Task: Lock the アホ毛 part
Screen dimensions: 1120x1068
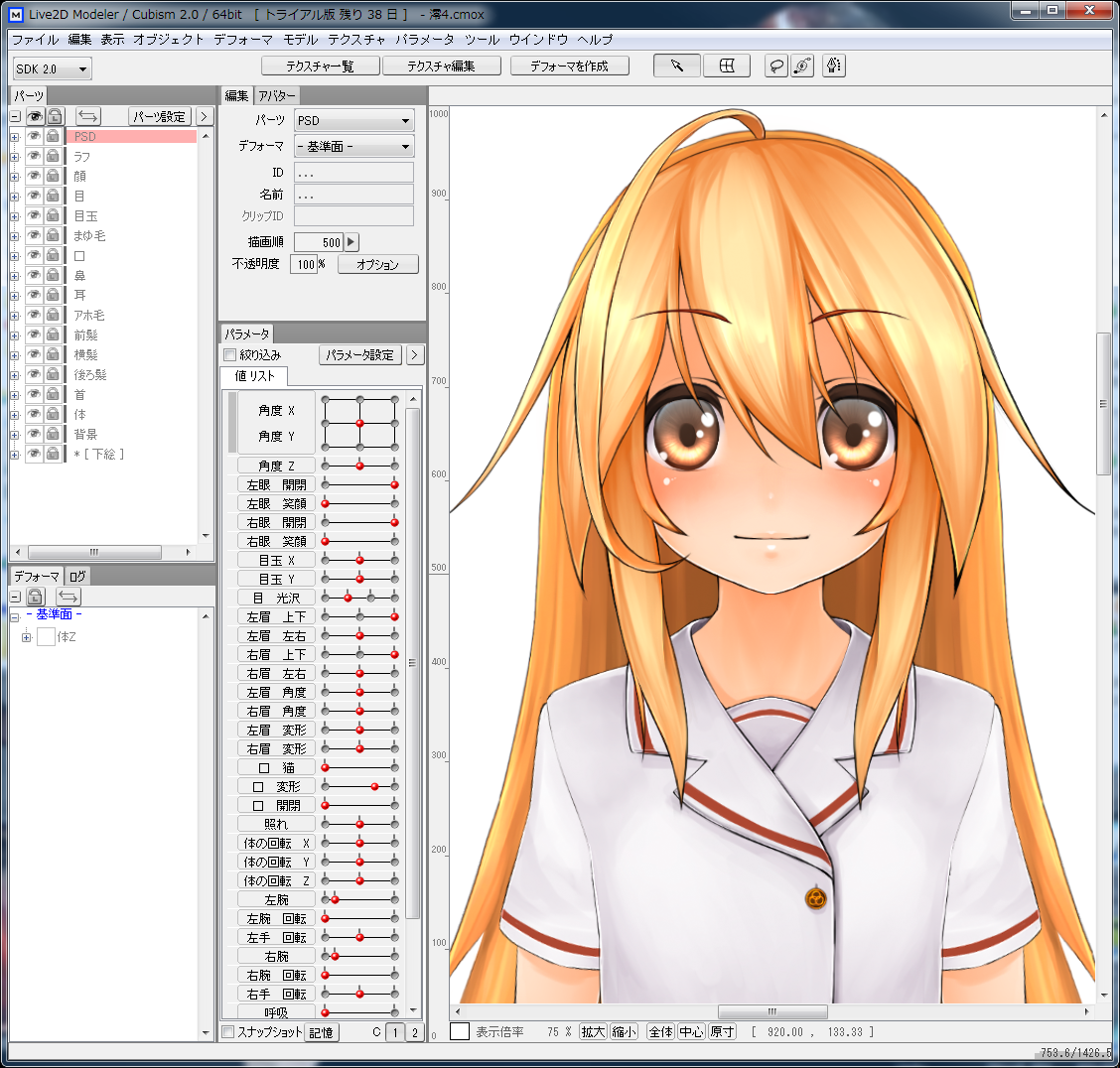Action: coord(53,315)
